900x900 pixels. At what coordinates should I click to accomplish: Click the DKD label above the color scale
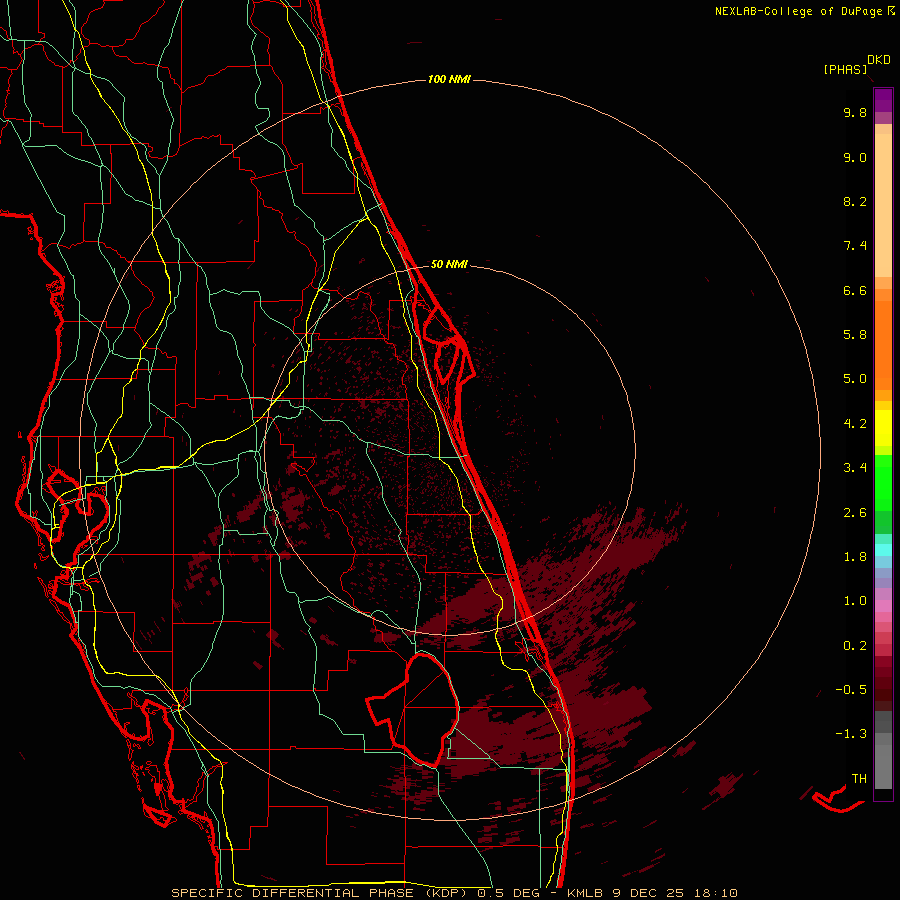[x=879, y=60]
